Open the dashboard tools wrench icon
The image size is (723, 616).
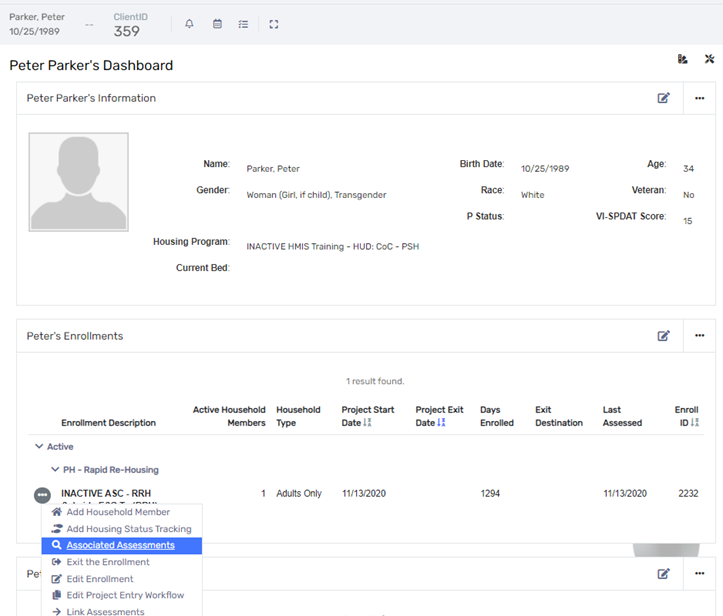(709, 59)
